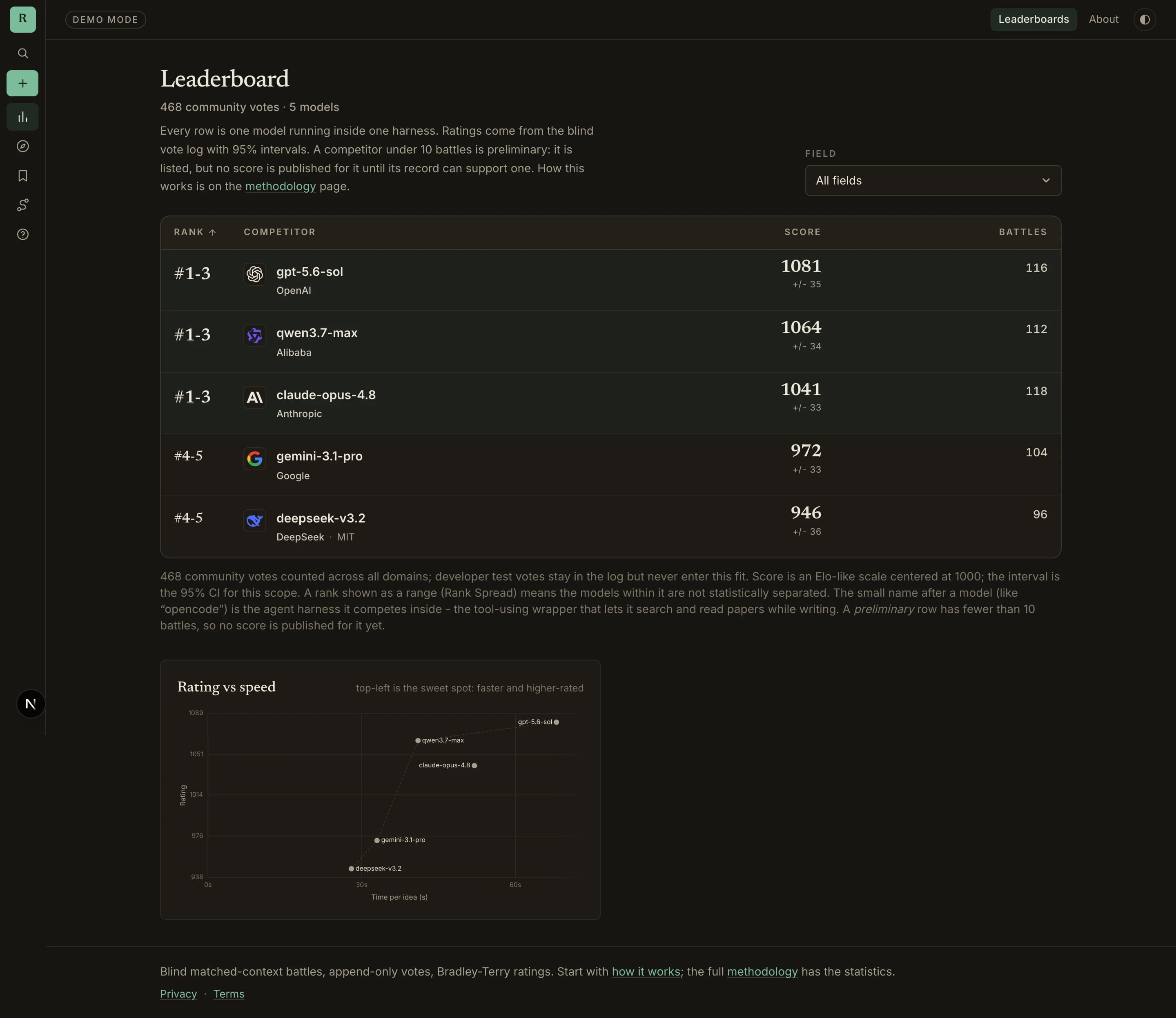Click the qwen3.7-max chart data point
The image size is (1176, 1018).
(x=418, y=741)
